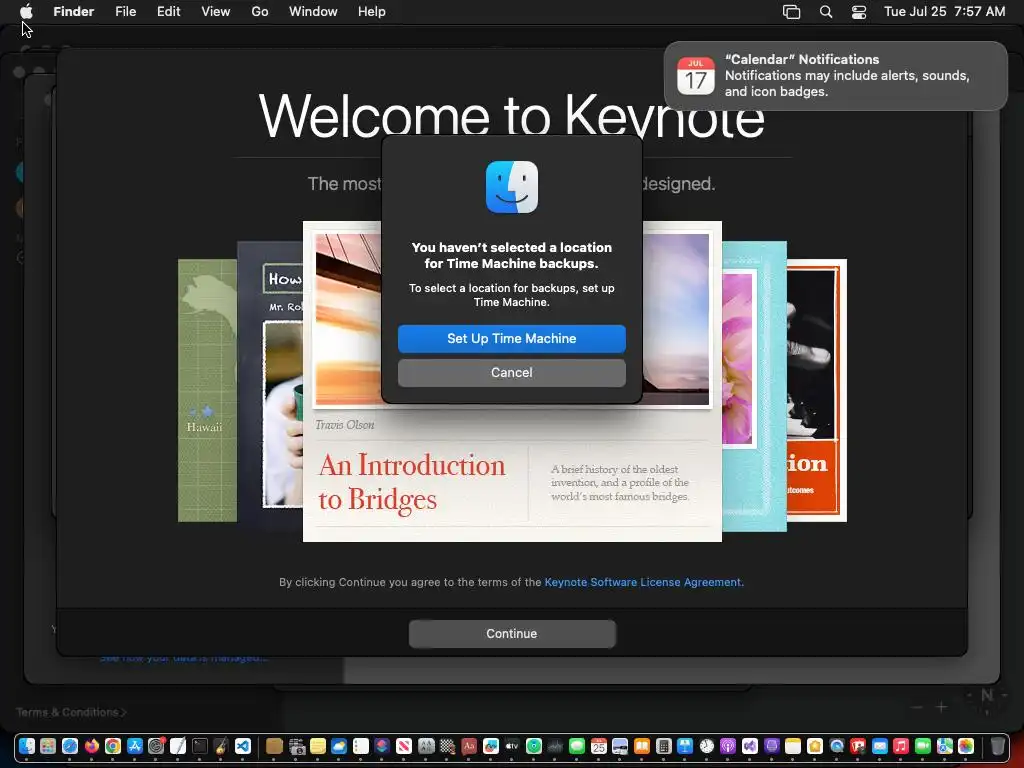Open Find My from the Dock
This screenshot has width=1024, height=768.
point(534,746)
